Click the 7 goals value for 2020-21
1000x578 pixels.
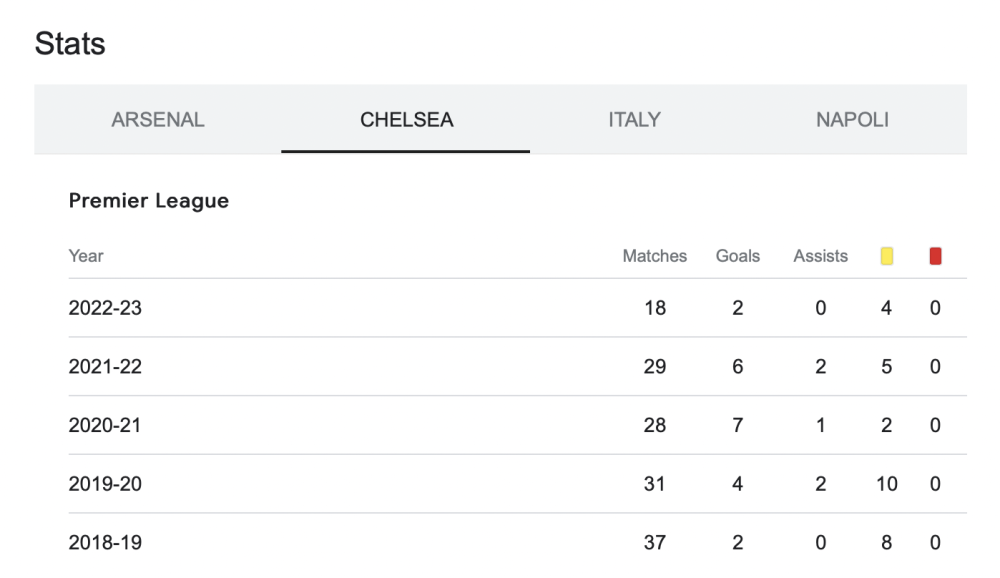(x=737, y=425)
